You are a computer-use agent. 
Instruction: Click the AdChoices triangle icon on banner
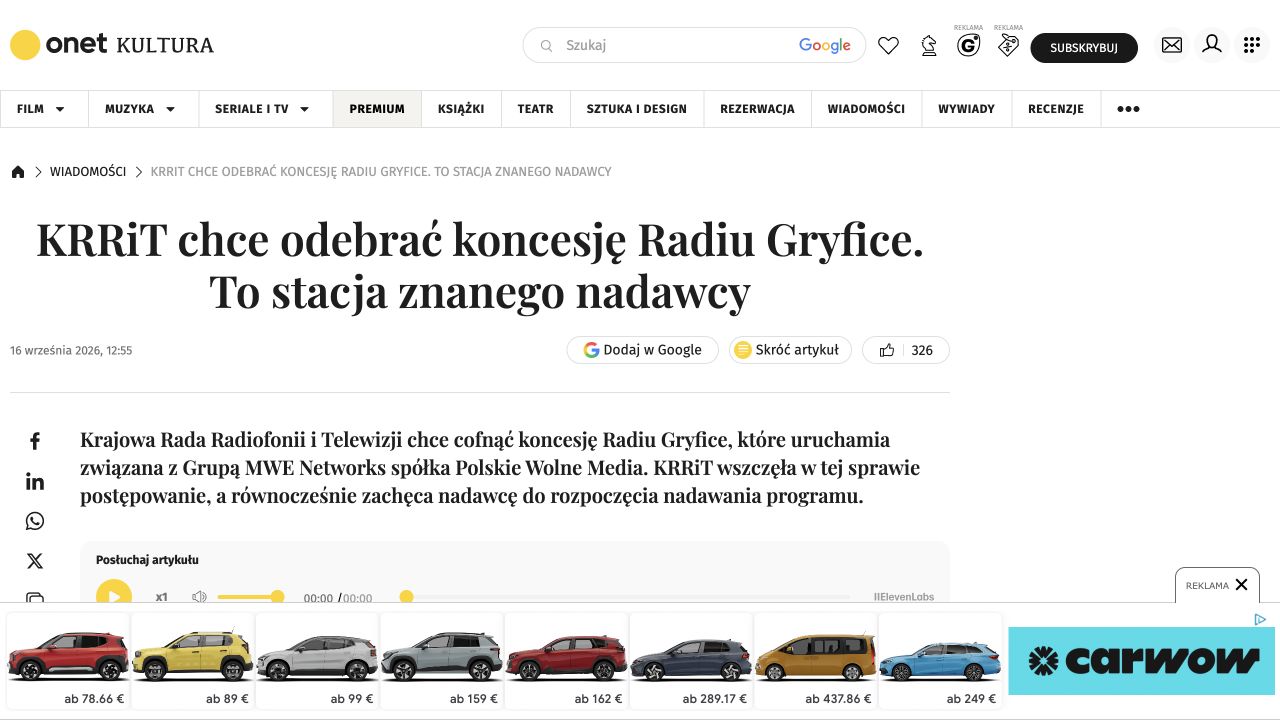point(1260,620)
